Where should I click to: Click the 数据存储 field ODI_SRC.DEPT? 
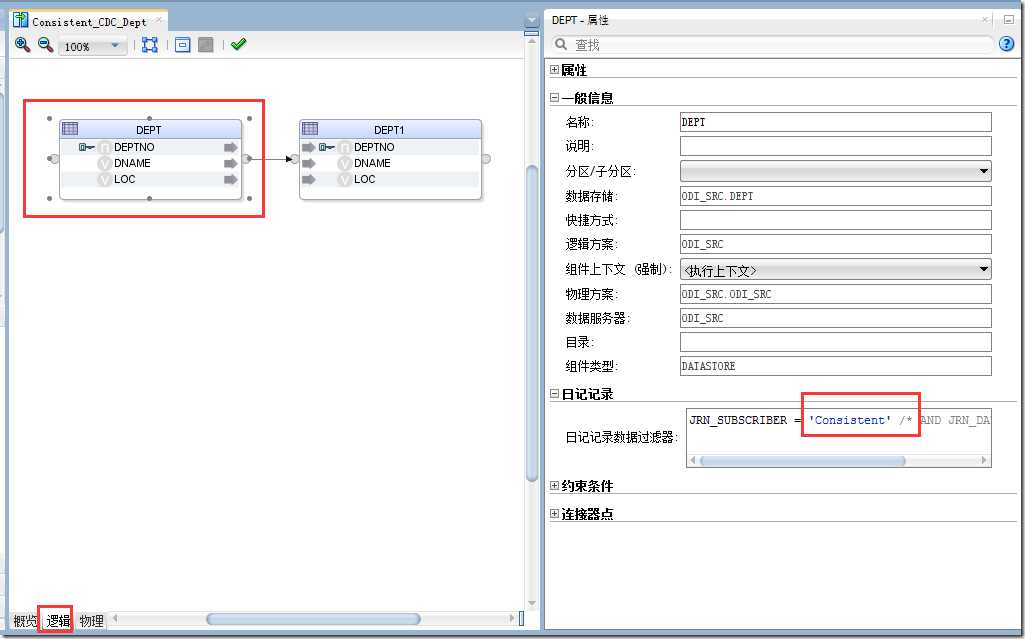(835, 196)
